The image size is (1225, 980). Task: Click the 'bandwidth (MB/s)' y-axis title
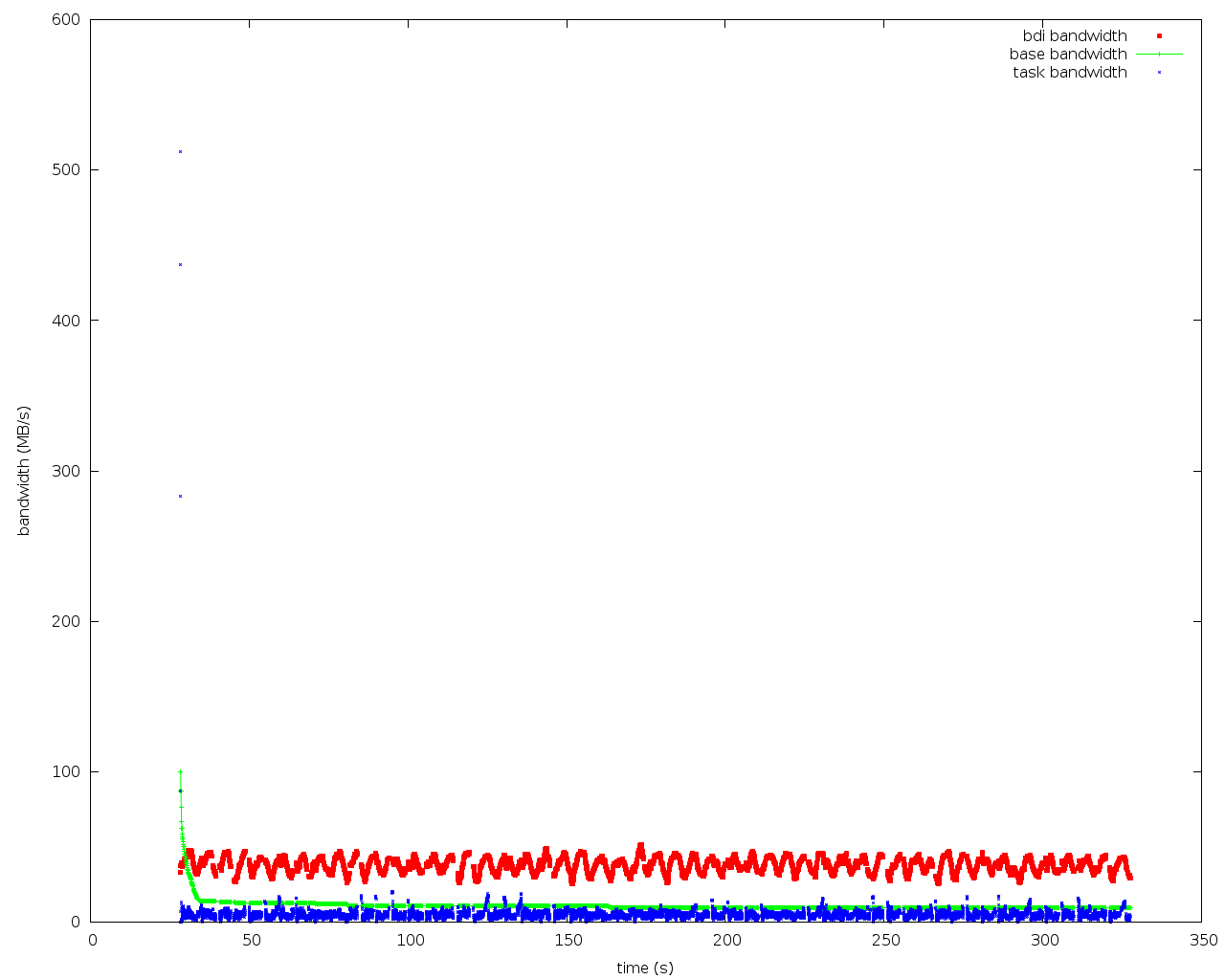(24, 470)
